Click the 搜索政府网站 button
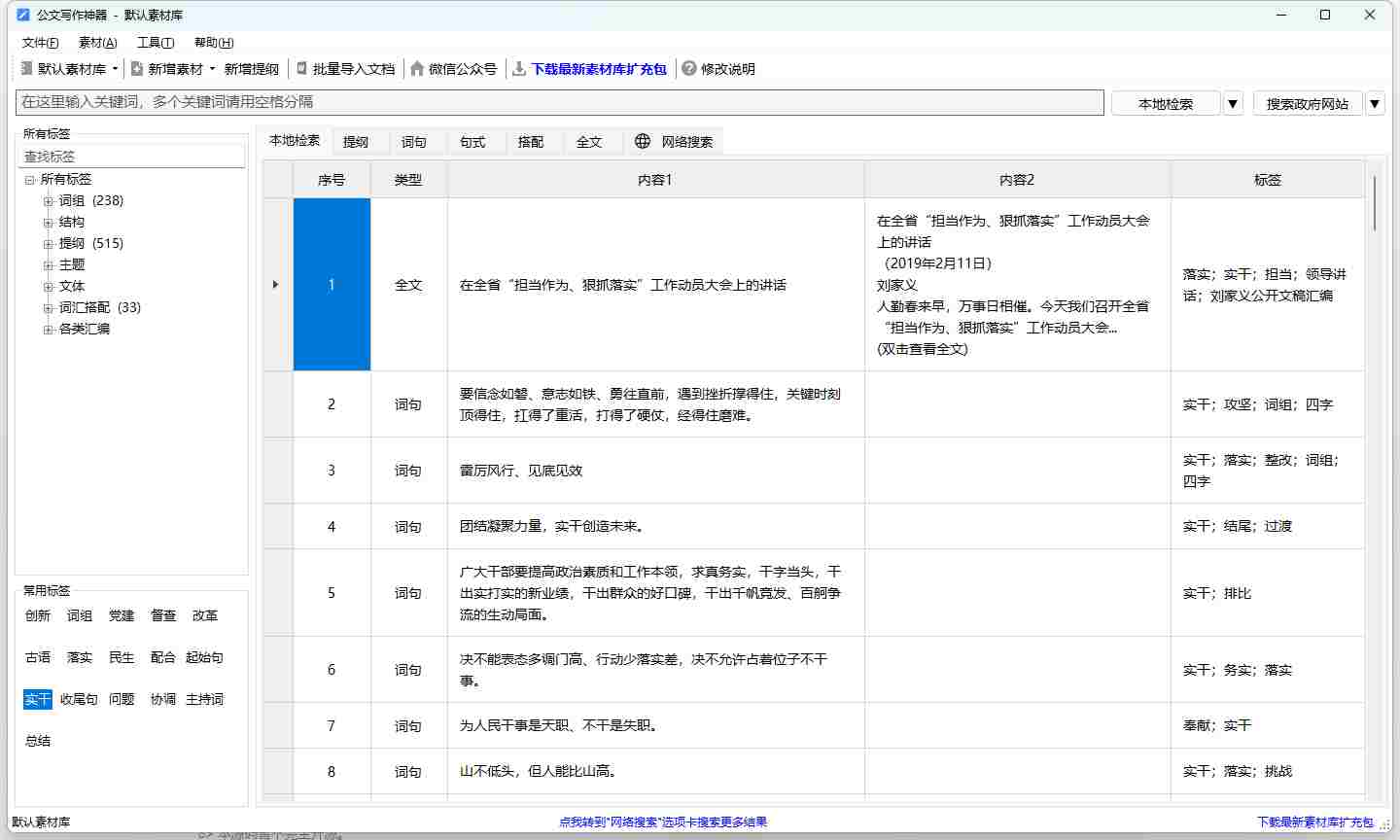 (1307, 103)
